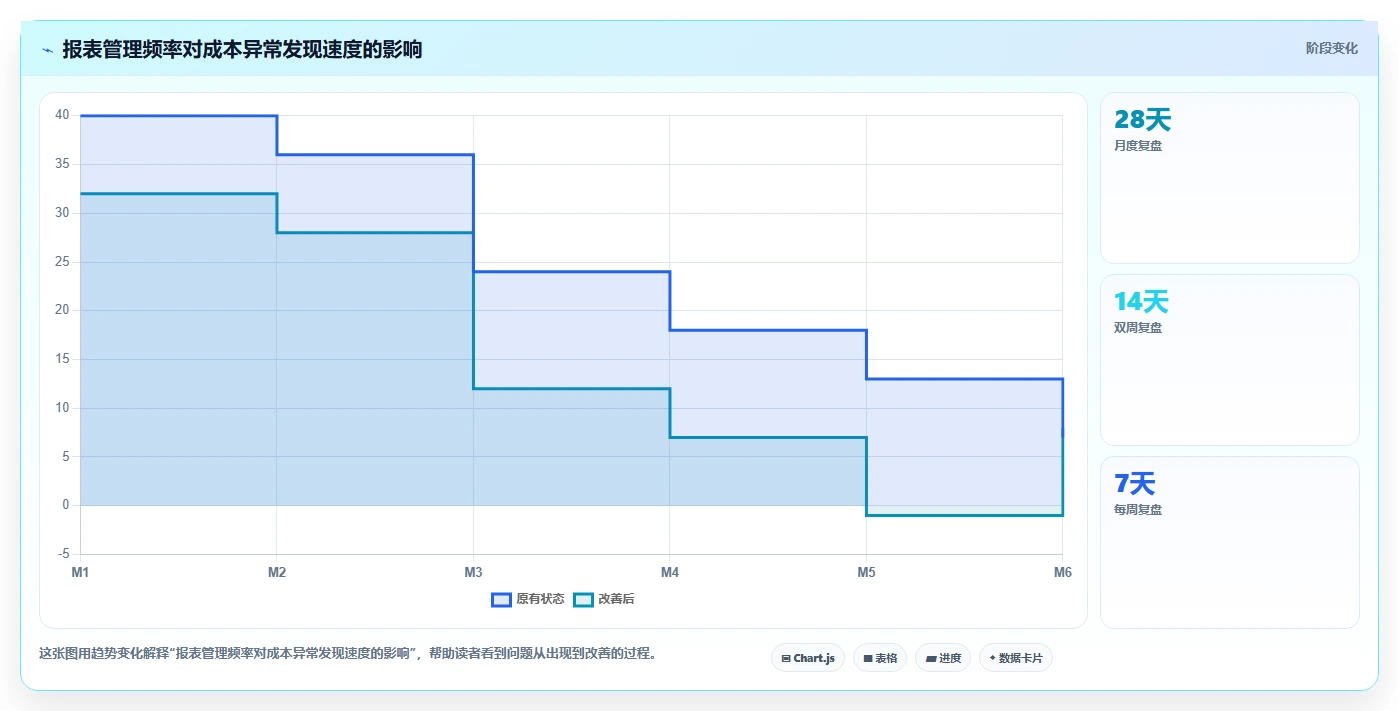This screenshot has width=1399, height=711.
Task: Click the M2 axis label
Action: click(277, 573)
